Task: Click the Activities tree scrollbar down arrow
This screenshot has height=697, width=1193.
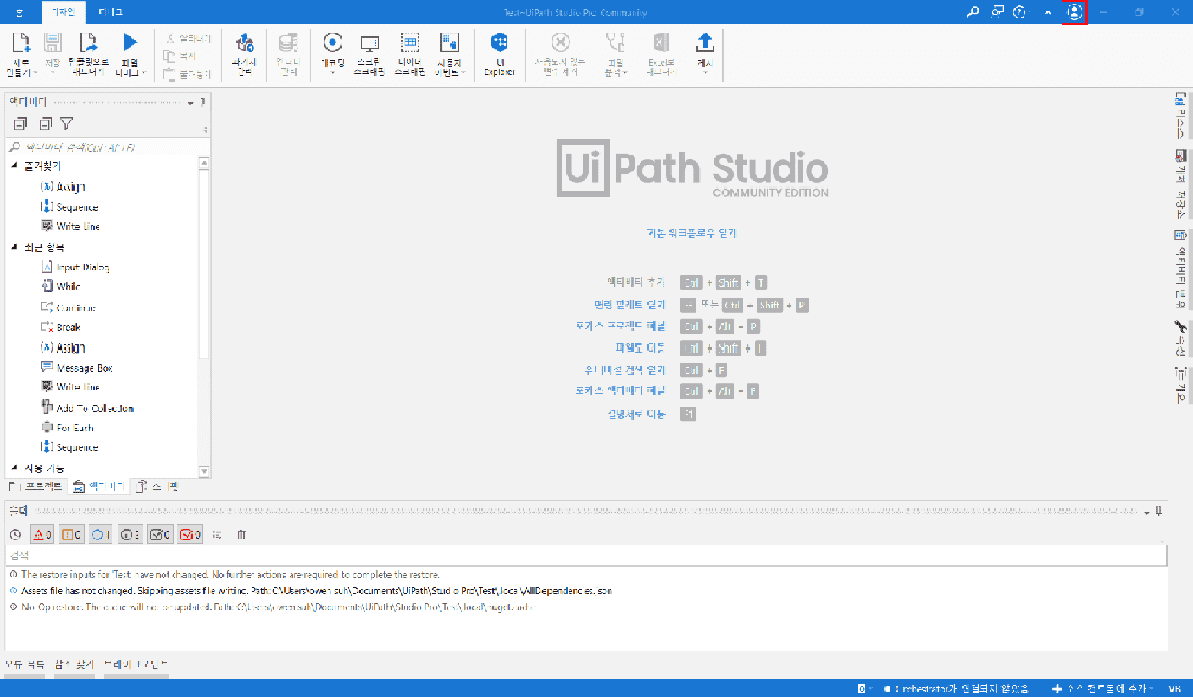Action: [204, 471]
